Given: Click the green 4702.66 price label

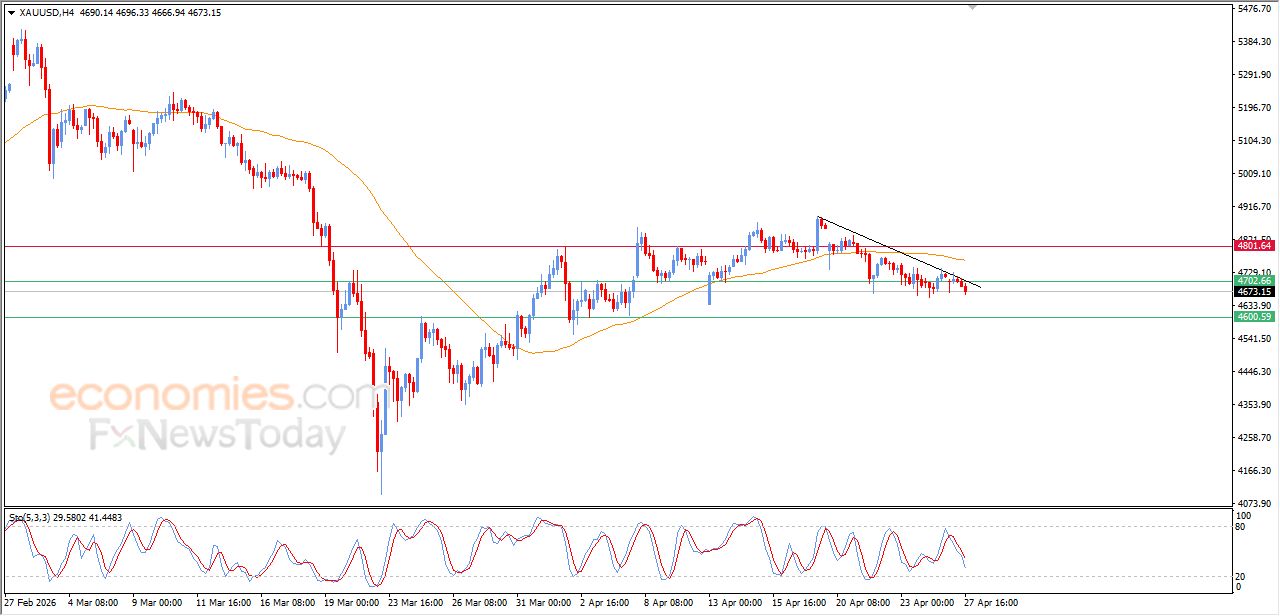Looking at the screenshot, I should point(1253,281).
